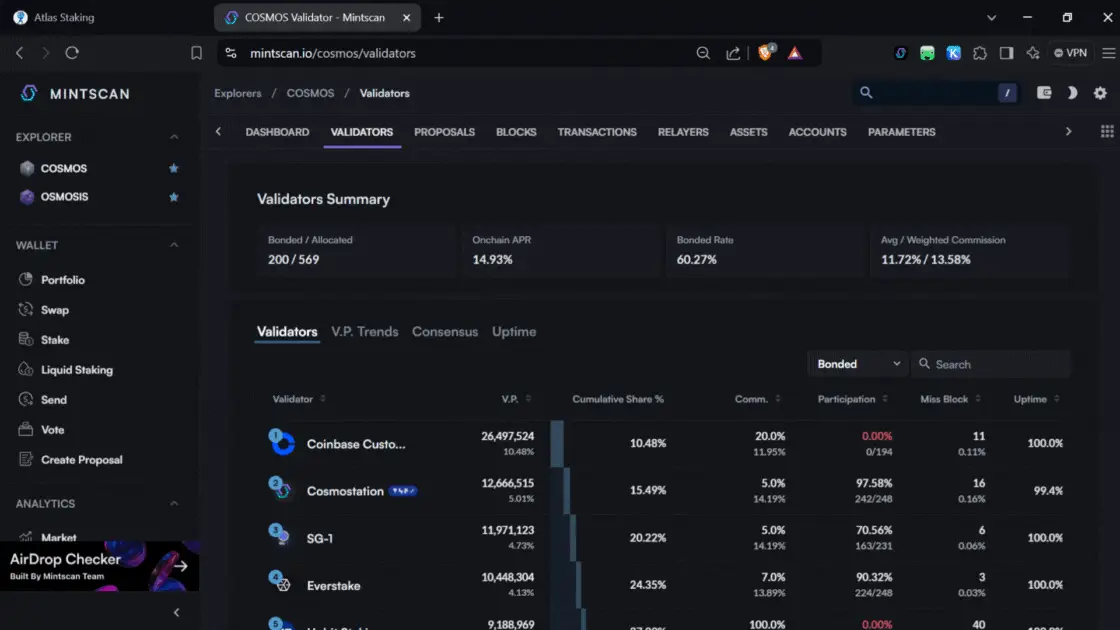Open the wallet icon in header
The width and height of the screenshot is (1120, 630).
(x=1044, y=93)
